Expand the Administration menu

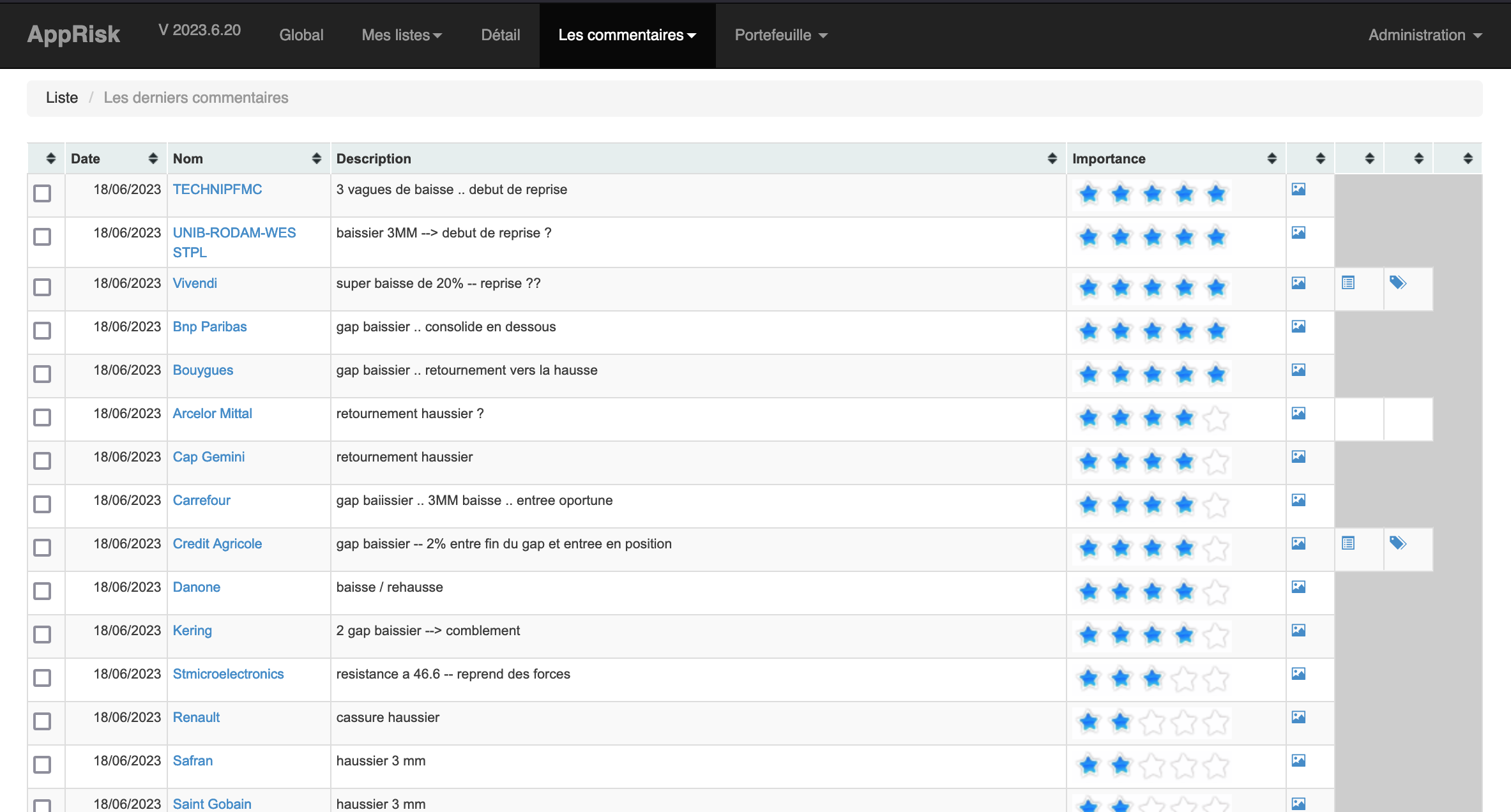[1424, 35]
